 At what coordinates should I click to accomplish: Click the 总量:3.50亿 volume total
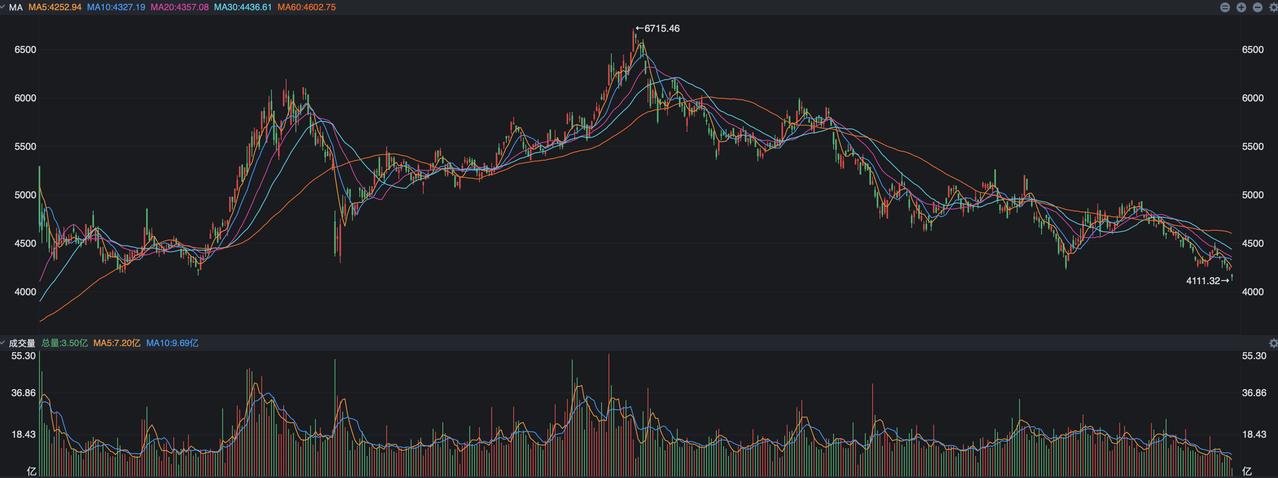65,342
